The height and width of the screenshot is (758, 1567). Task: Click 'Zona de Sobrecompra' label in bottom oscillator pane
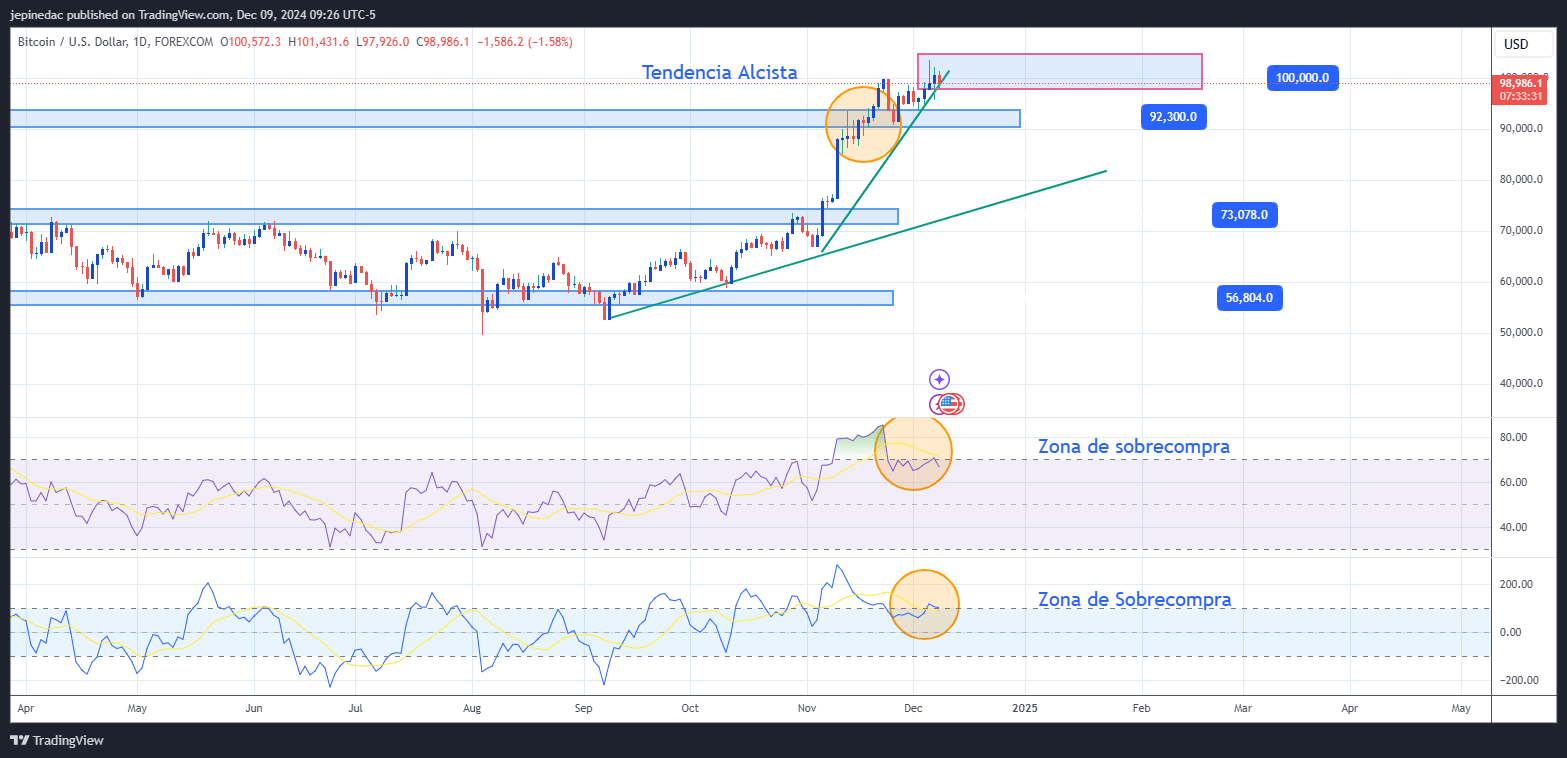click(1134, 599)
